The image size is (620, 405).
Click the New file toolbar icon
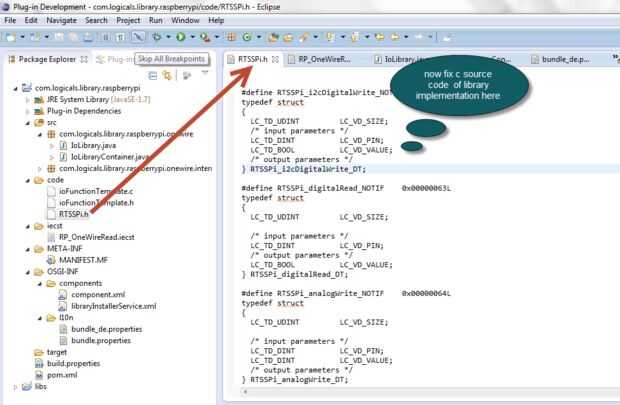[11, 37]
